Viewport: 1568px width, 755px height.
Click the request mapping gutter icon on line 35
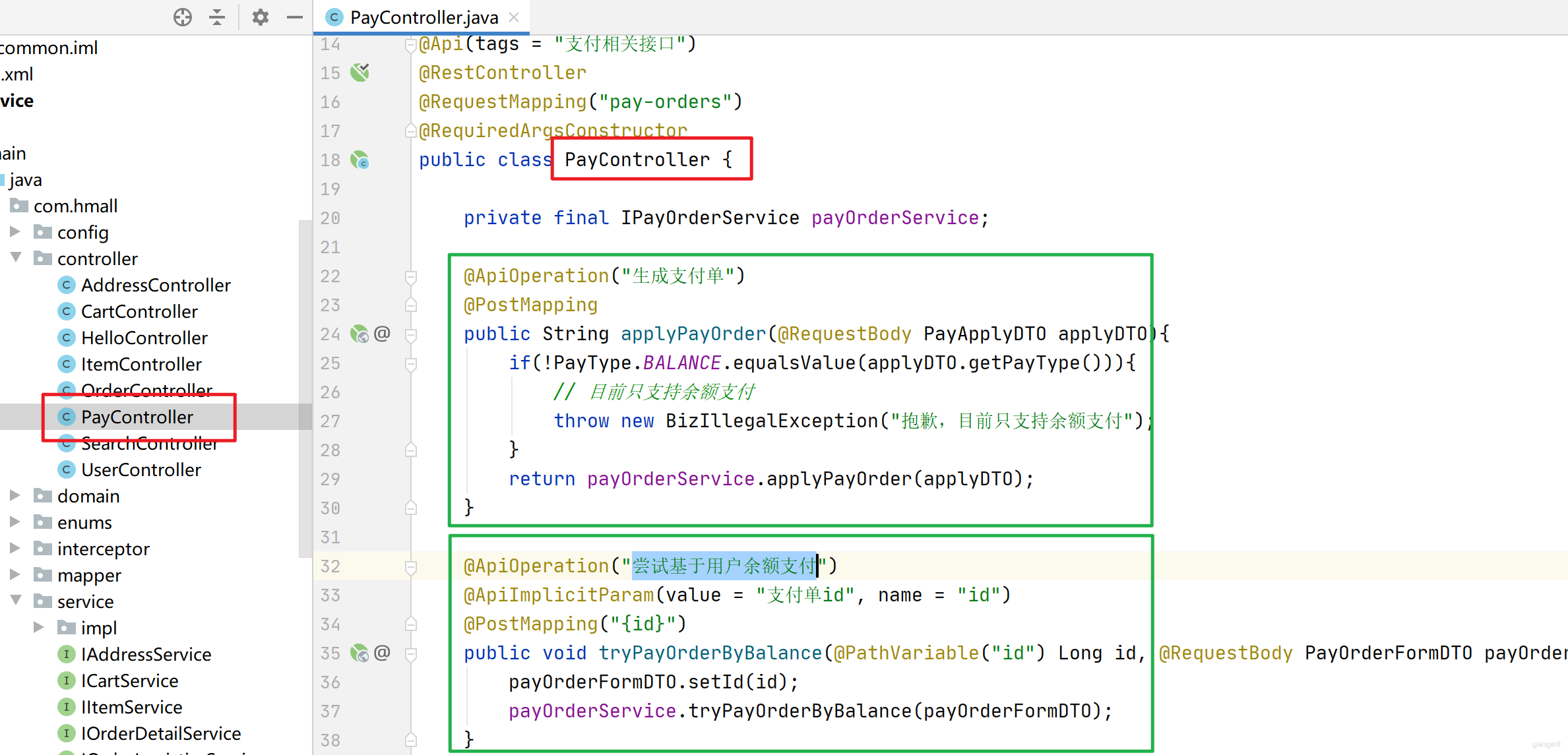[360, 653]
